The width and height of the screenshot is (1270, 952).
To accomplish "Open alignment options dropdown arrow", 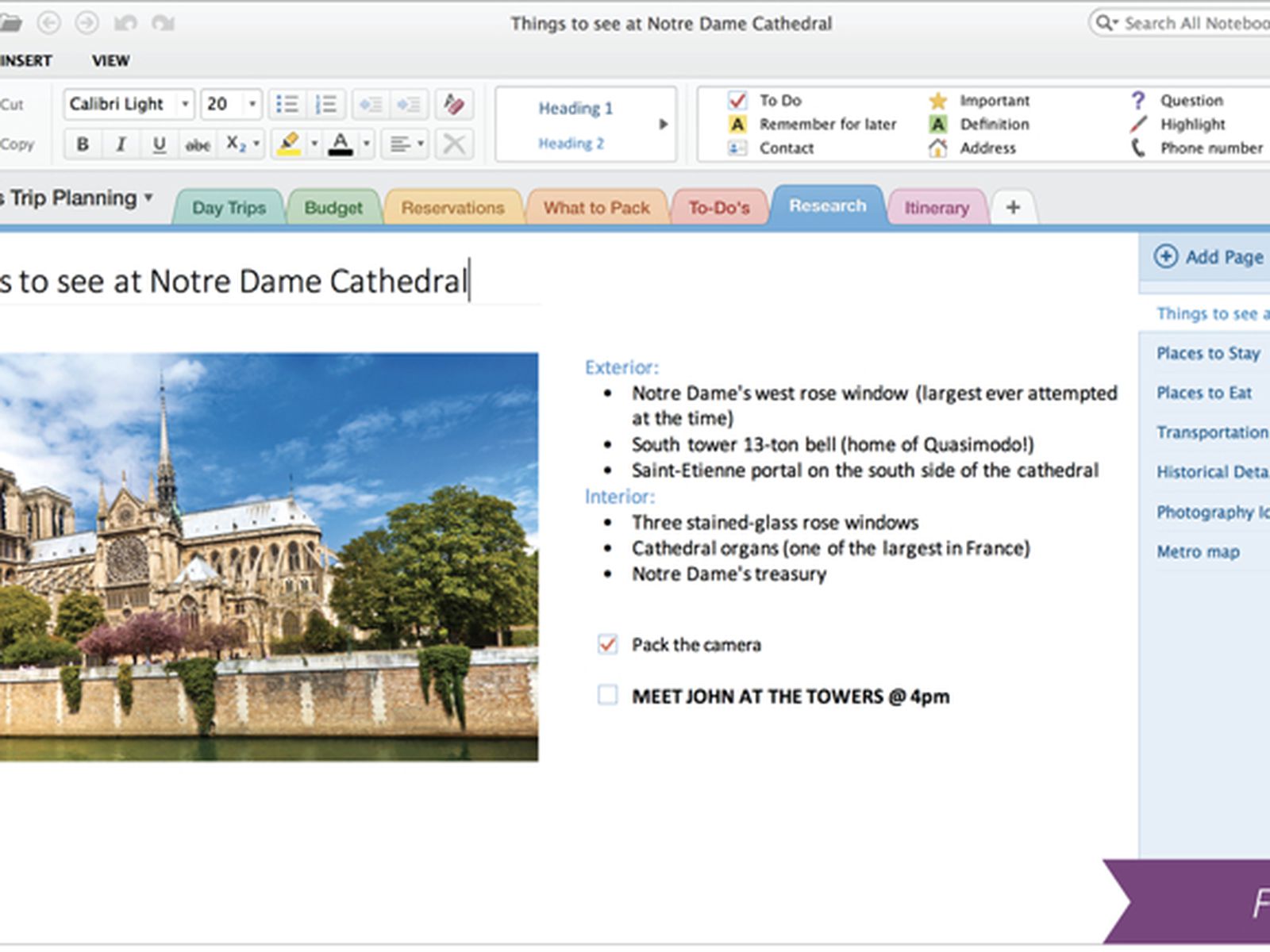I will coord(421,144).
